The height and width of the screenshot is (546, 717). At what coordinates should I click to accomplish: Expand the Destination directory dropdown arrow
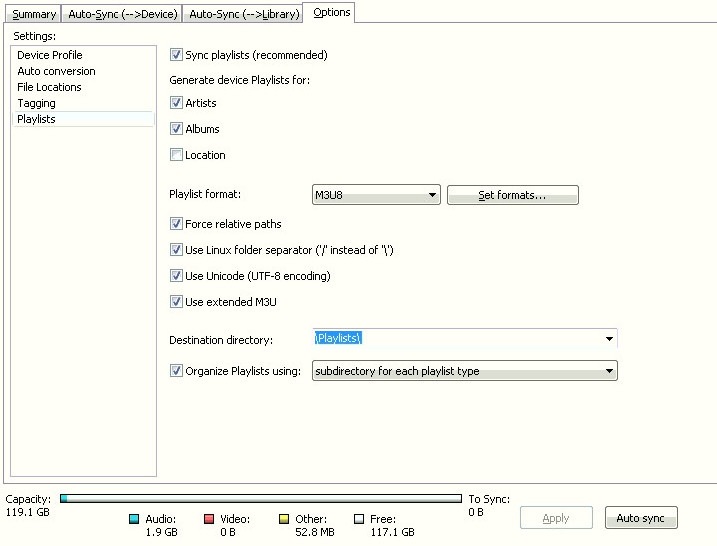tap(609, 339)
